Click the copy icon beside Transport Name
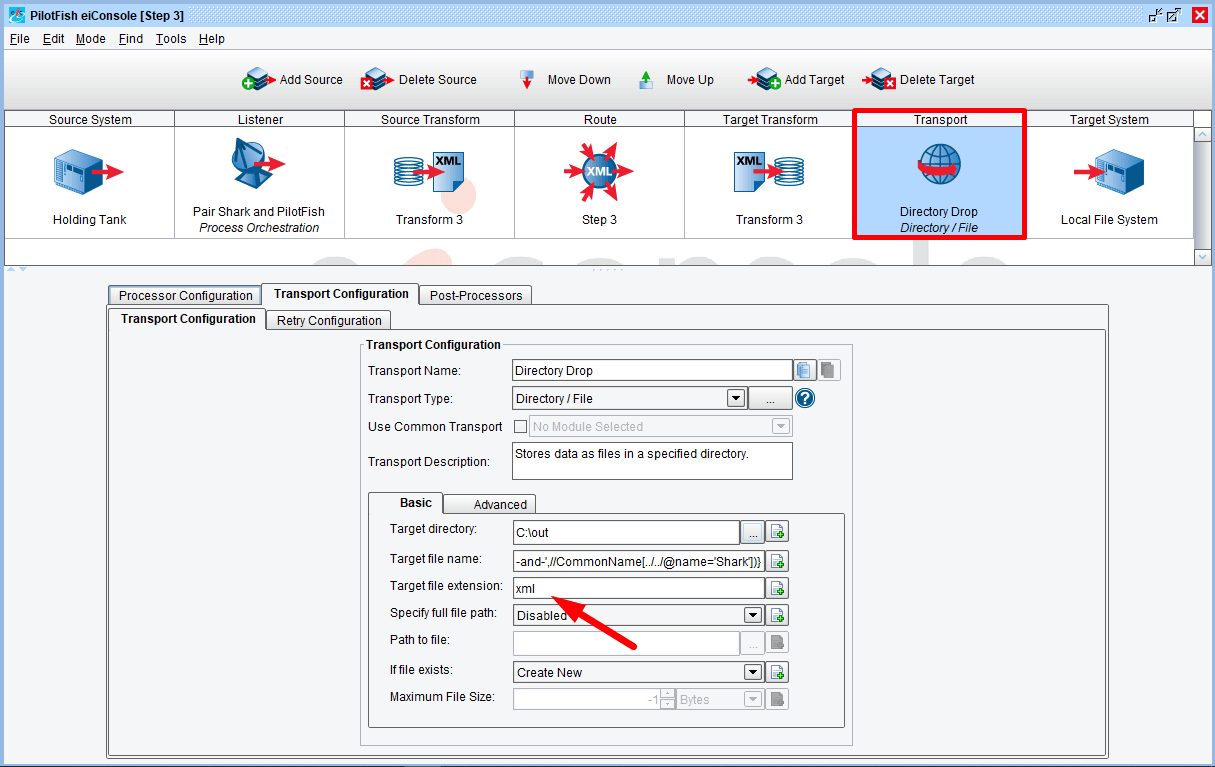1215x767 pixels. (804, 370)
